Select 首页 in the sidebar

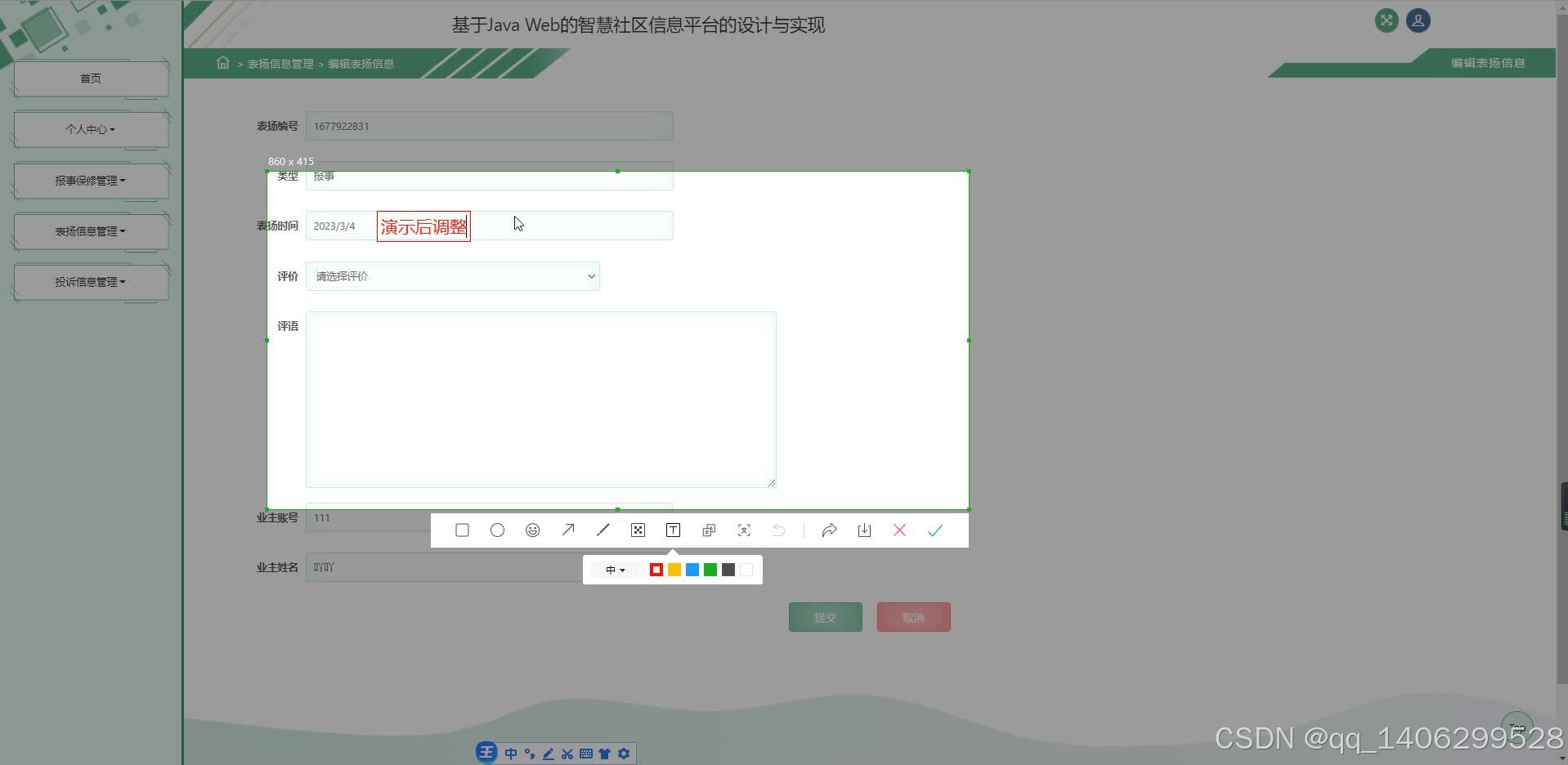(90, 78)
